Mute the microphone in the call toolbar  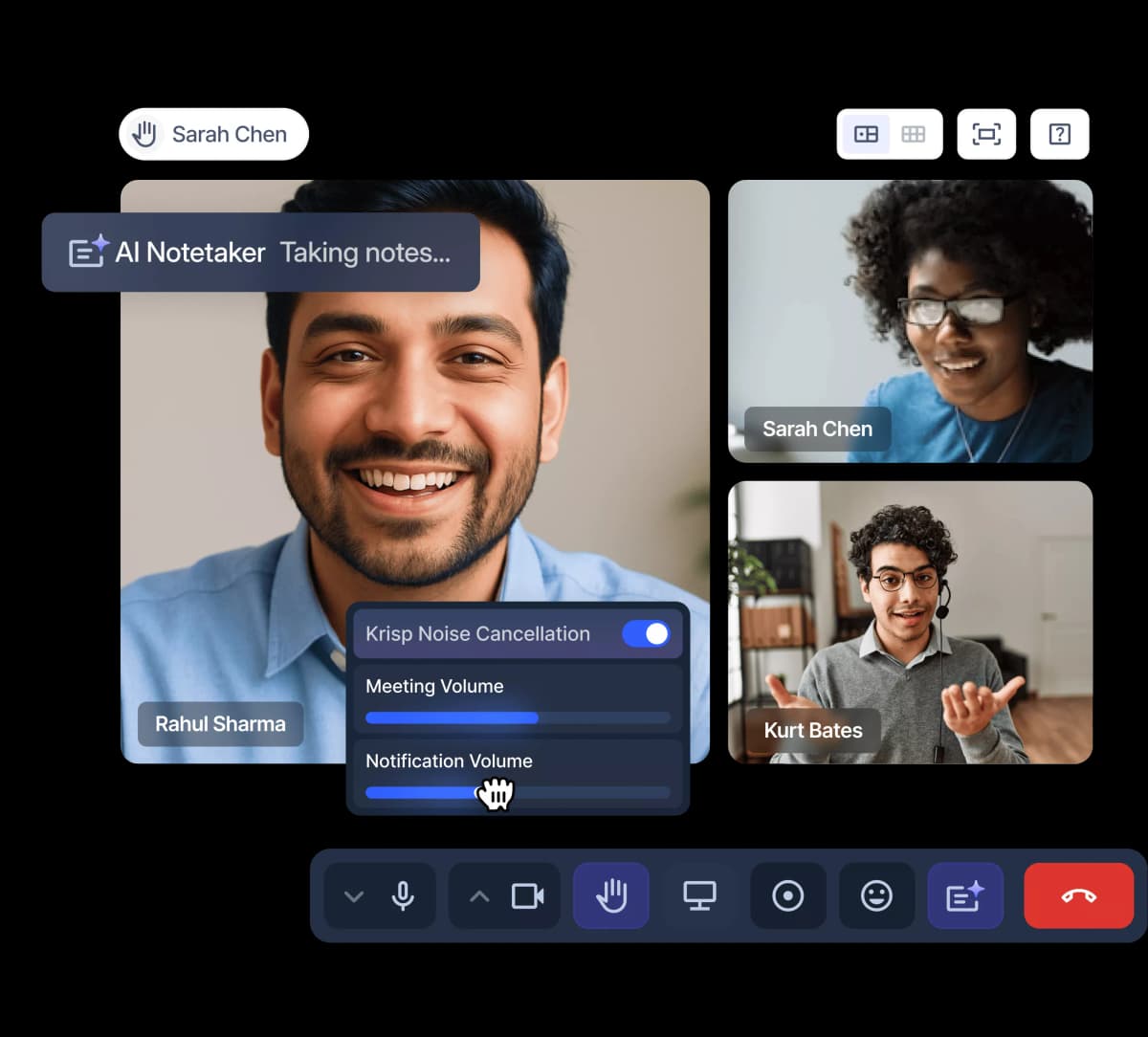pos(404,896)
